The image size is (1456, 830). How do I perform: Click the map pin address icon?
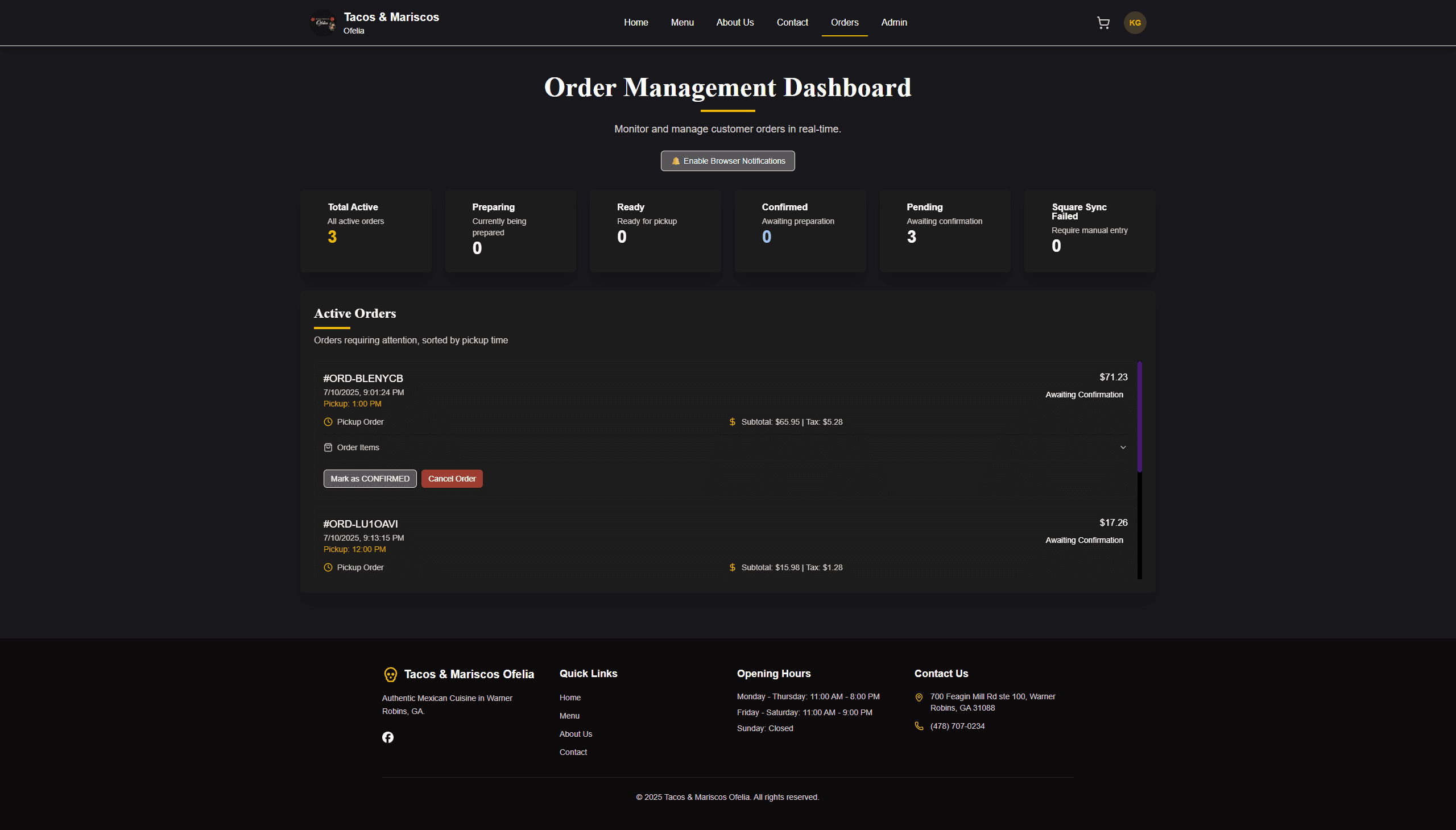pos(919,697)
